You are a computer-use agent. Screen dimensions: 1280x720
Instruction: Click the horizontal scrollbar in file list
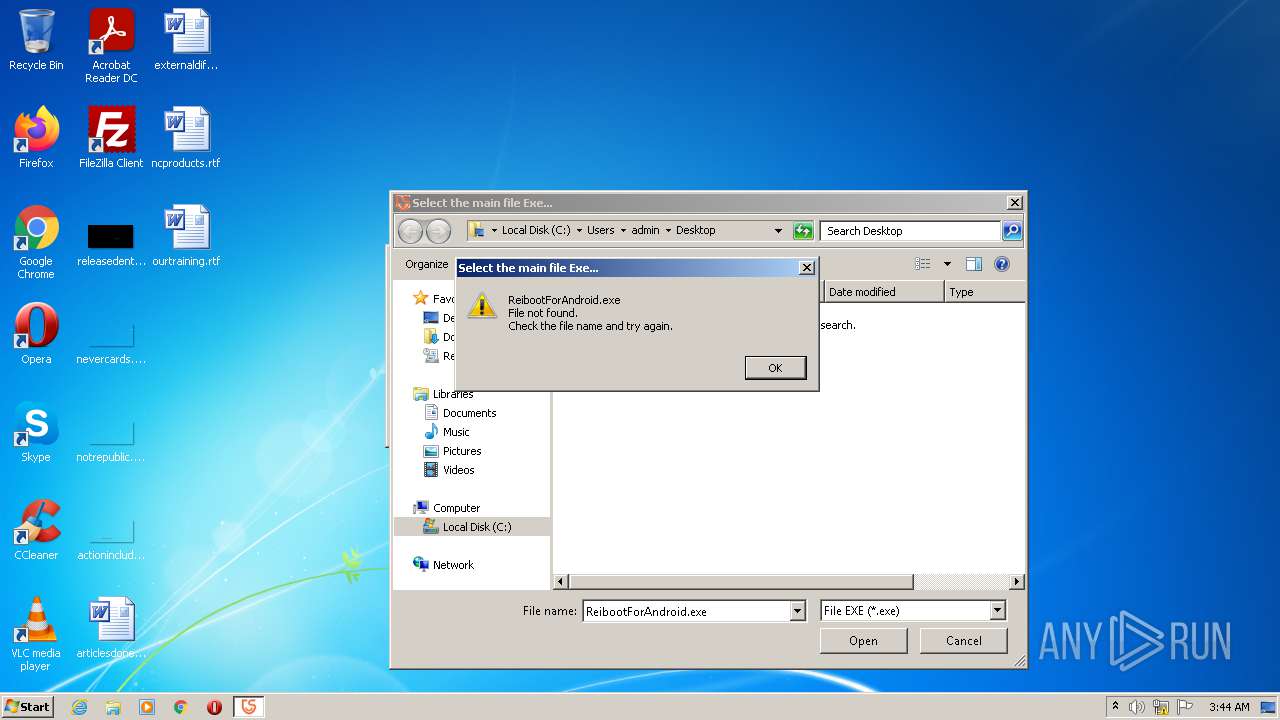(x=741, y=582)
